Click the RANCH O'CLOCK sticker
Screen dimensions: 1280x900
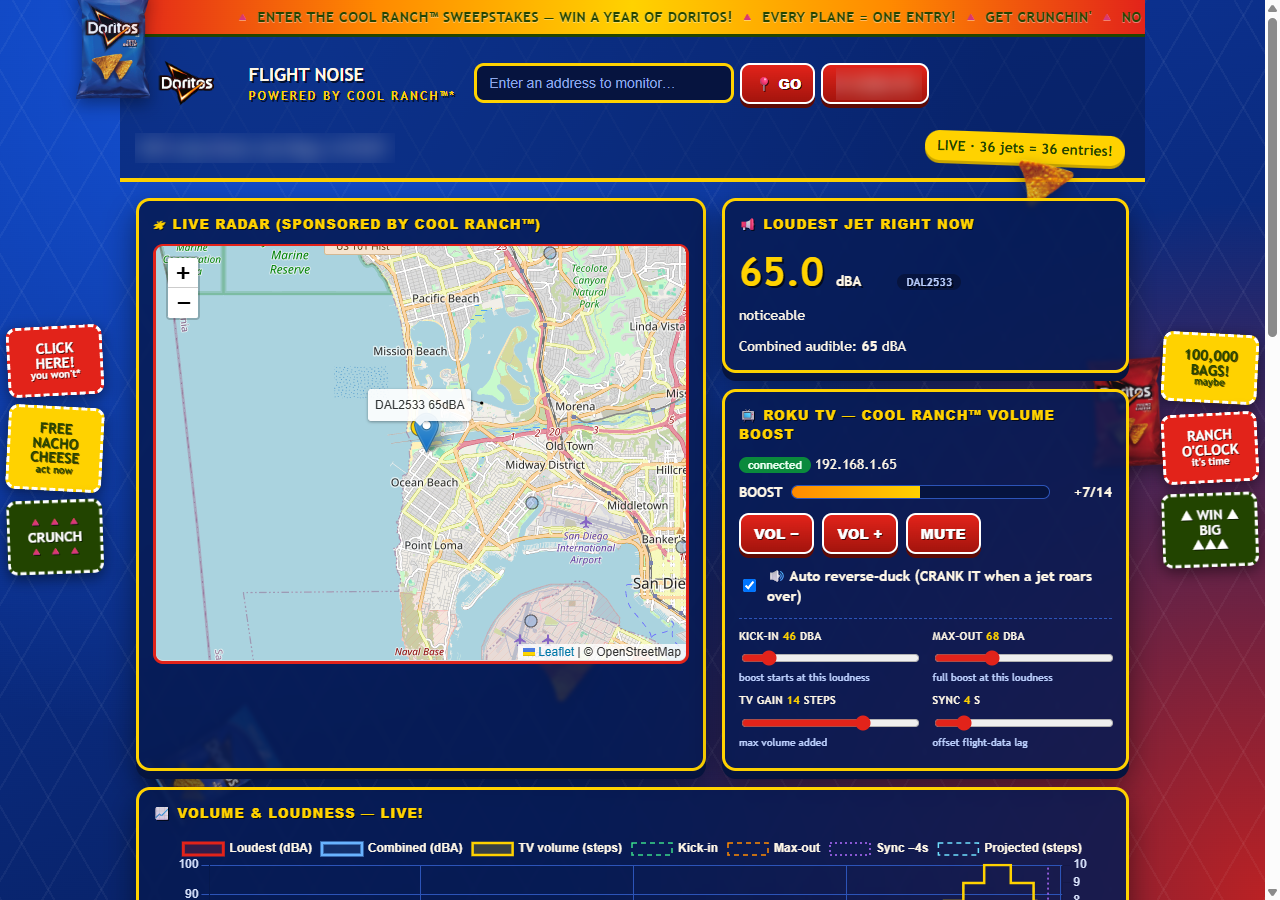click(1210, 448)
